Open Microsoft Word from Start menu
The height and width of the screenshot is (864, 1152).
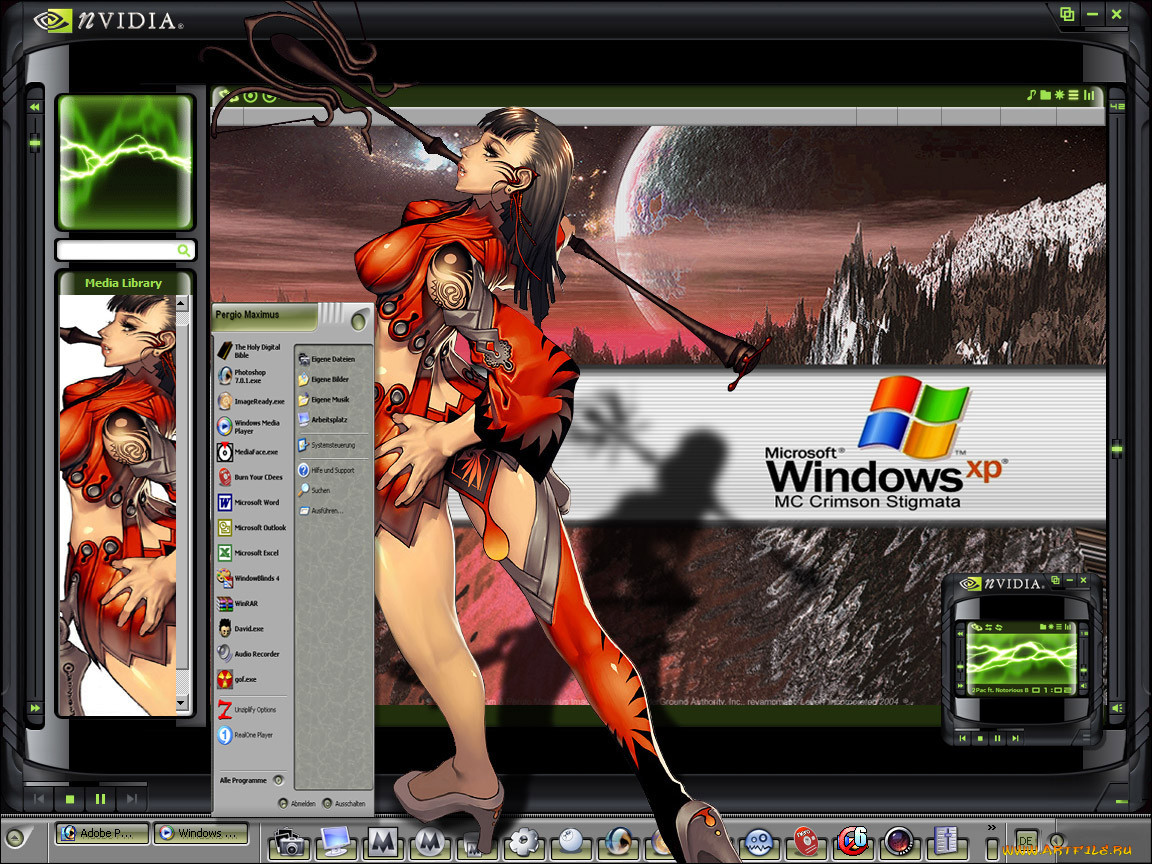click(x=249, y=503)
